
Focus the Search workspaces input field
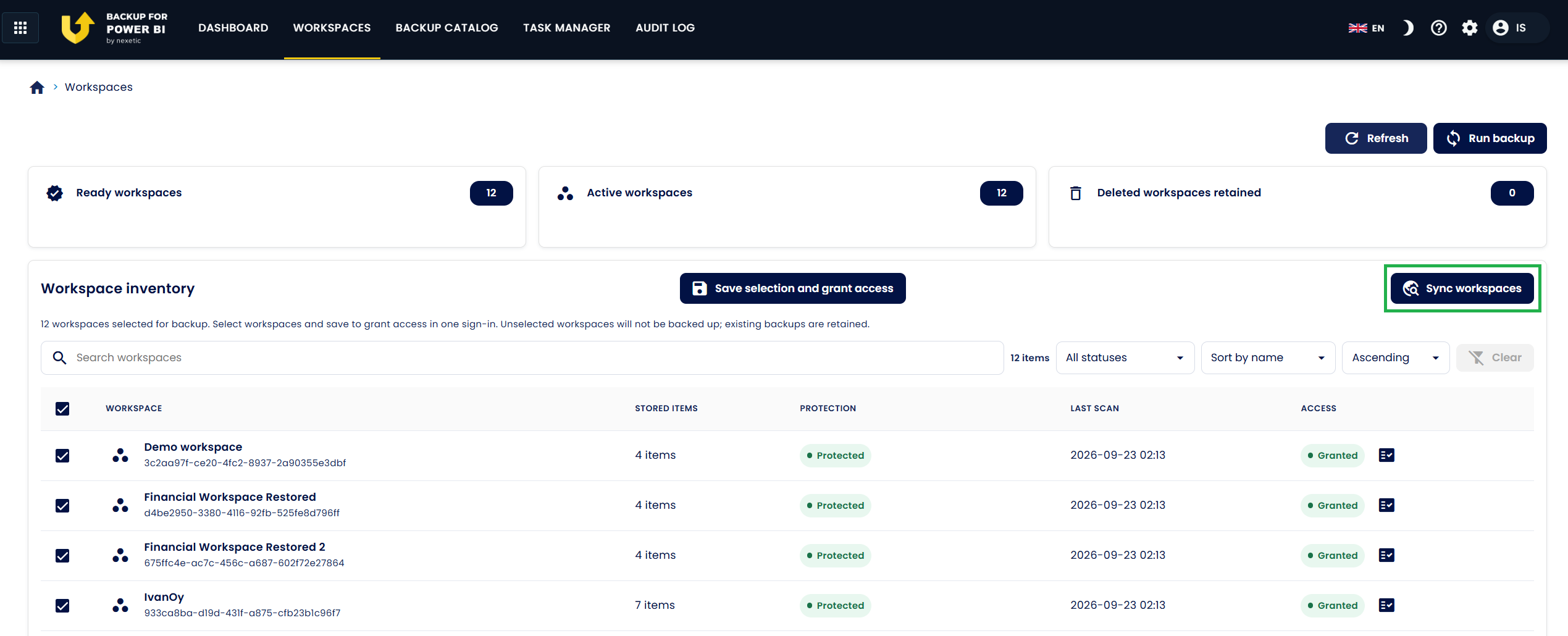[x=522, y=358]
